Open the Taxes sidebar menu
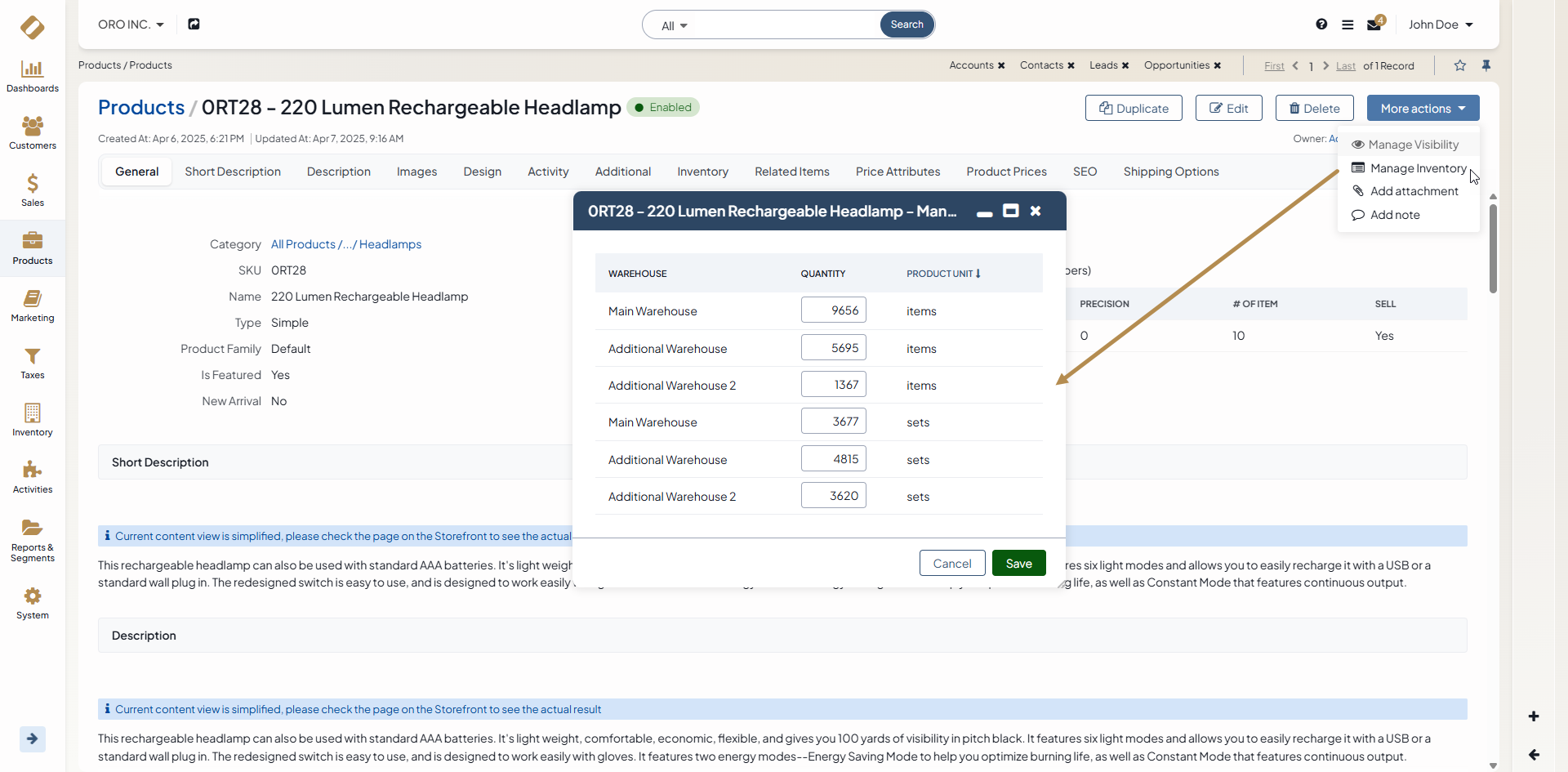1568x772 pixels. click(x=33, y=364)
